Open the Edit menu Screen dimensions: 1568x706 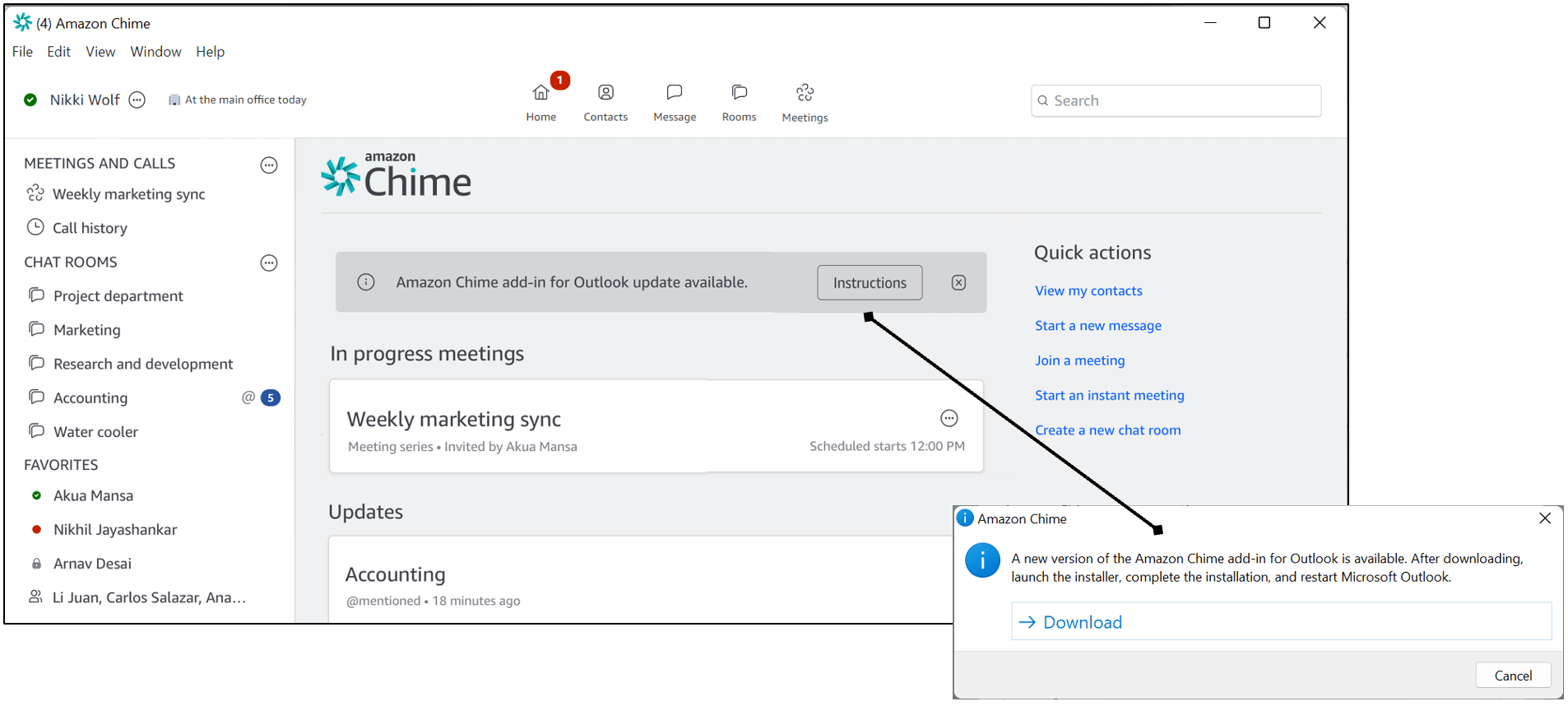58,51
